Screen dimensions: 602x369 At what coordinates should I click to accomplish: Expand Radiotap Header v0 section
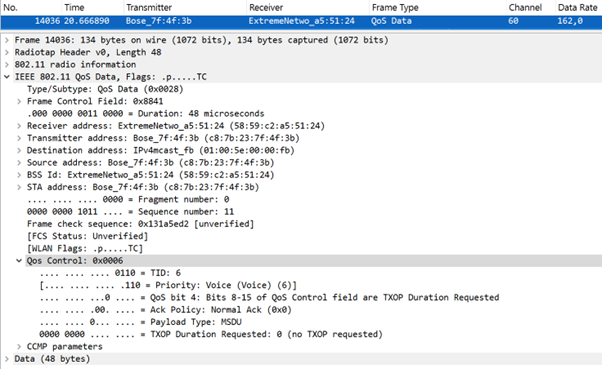[7, 52]
